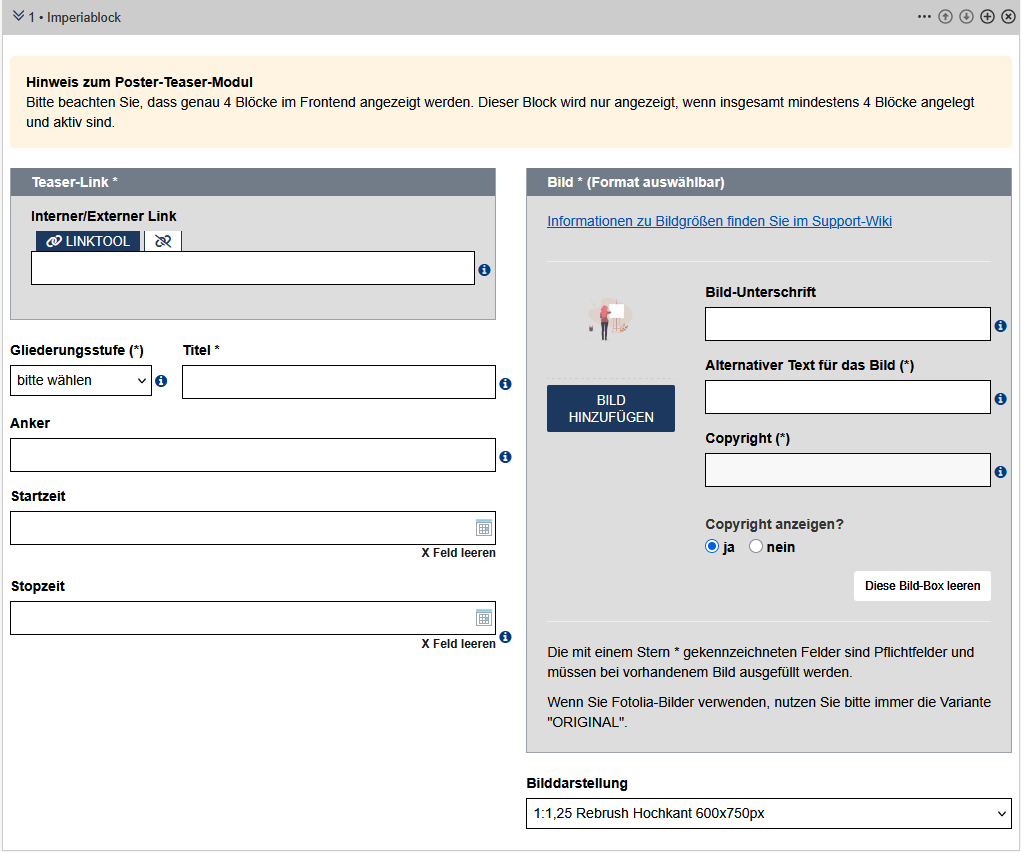Click the info icon beside Bild-Unterschrift field
The height and width of the screenshot is (852, 1021).
[x=1000, y=326]
